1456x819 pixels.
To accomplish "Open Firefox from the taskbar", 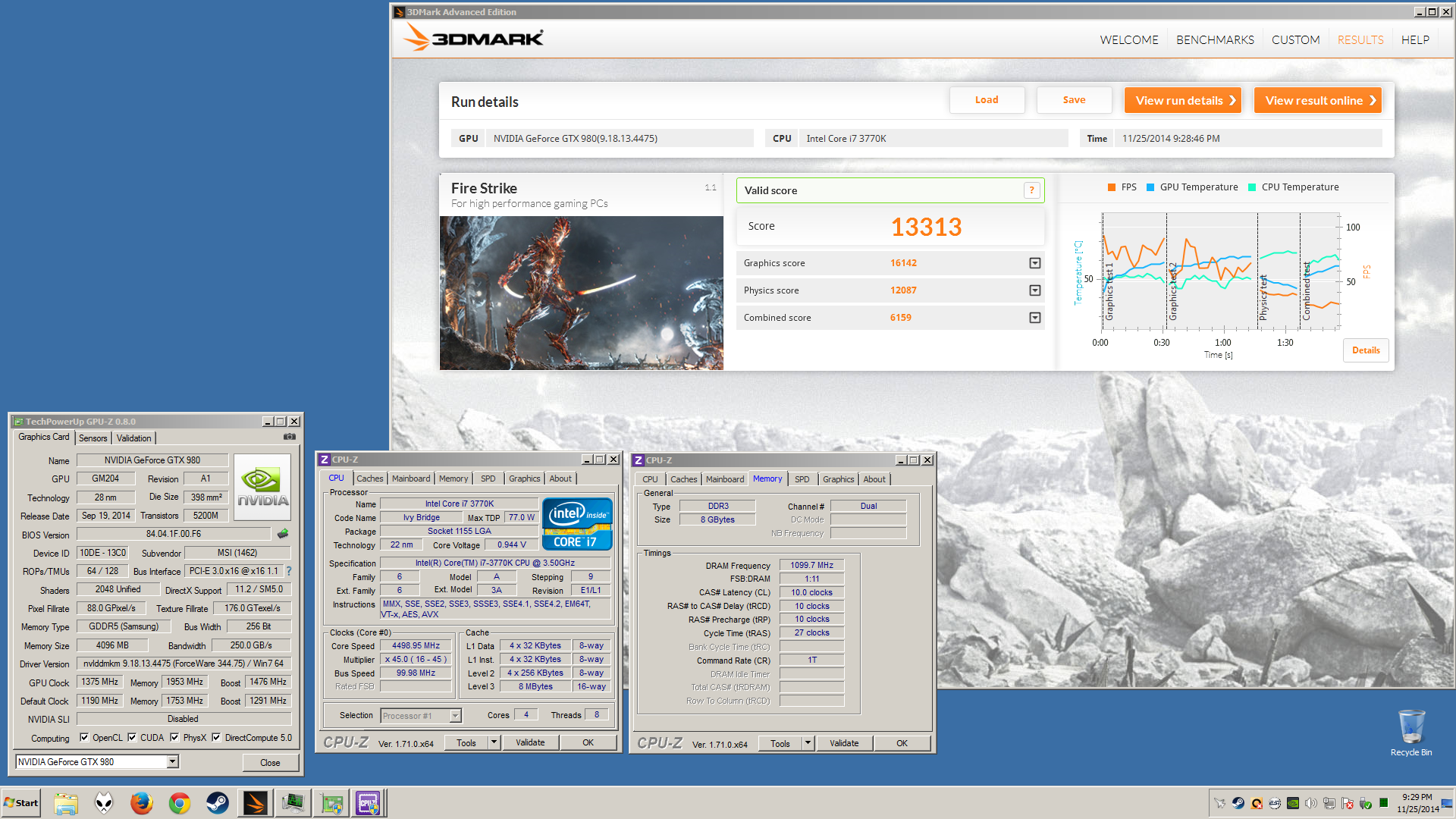I will 142,803.
